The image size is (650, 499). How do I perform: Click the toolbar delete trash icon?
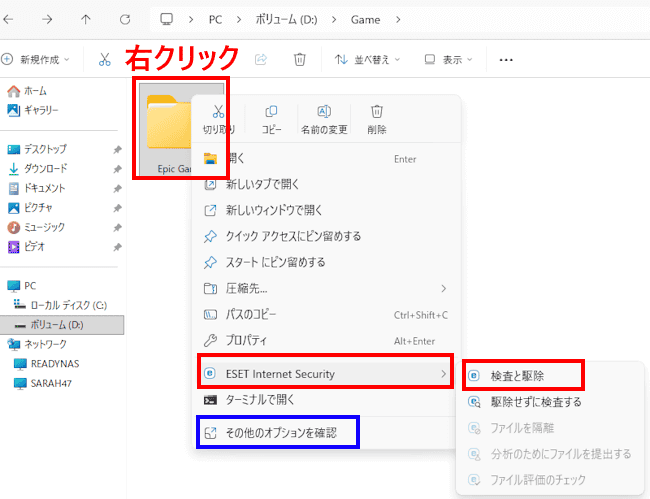coord(299,60)
